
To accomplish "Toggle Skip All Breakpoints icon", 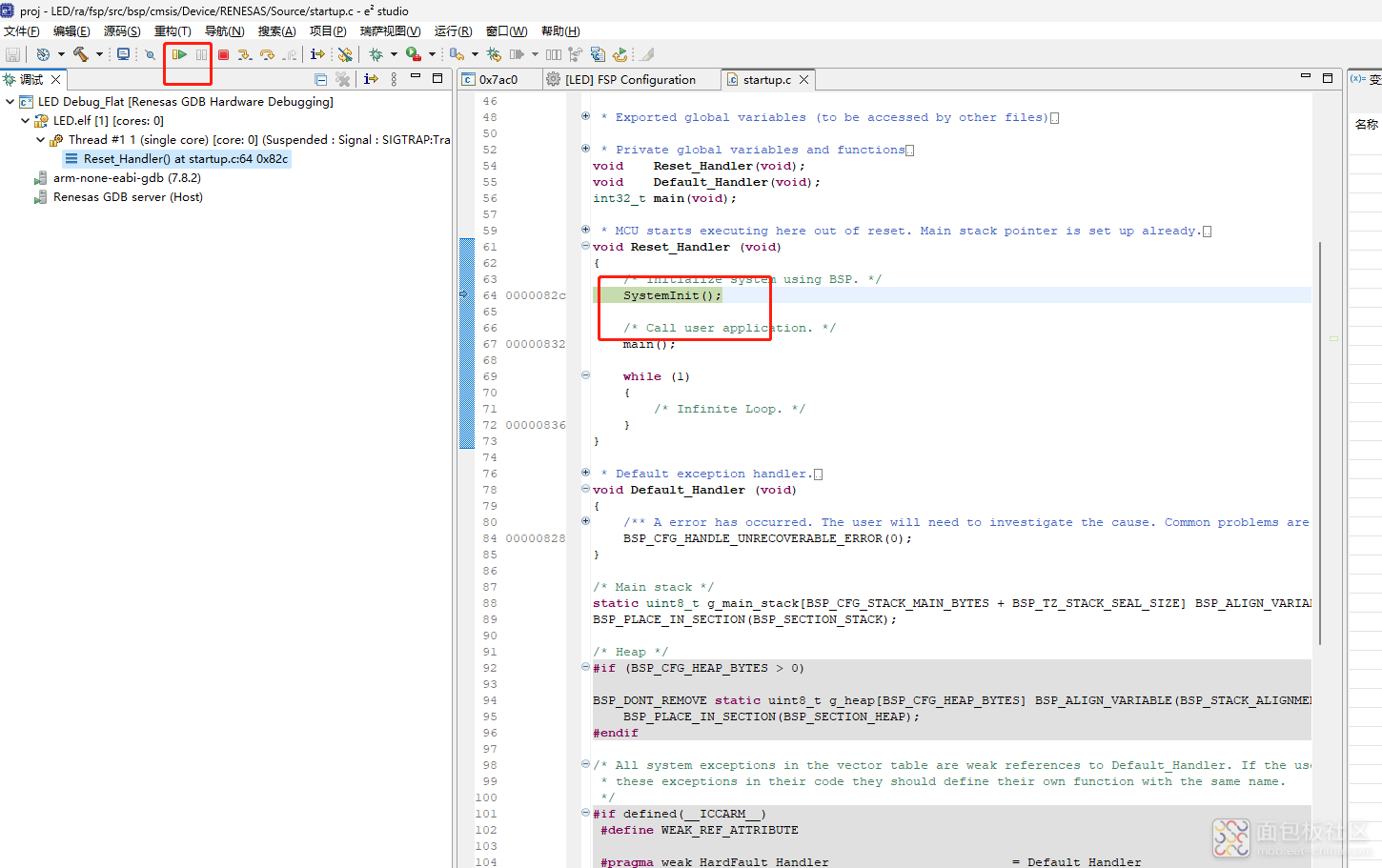I will [x=150, y=54].
